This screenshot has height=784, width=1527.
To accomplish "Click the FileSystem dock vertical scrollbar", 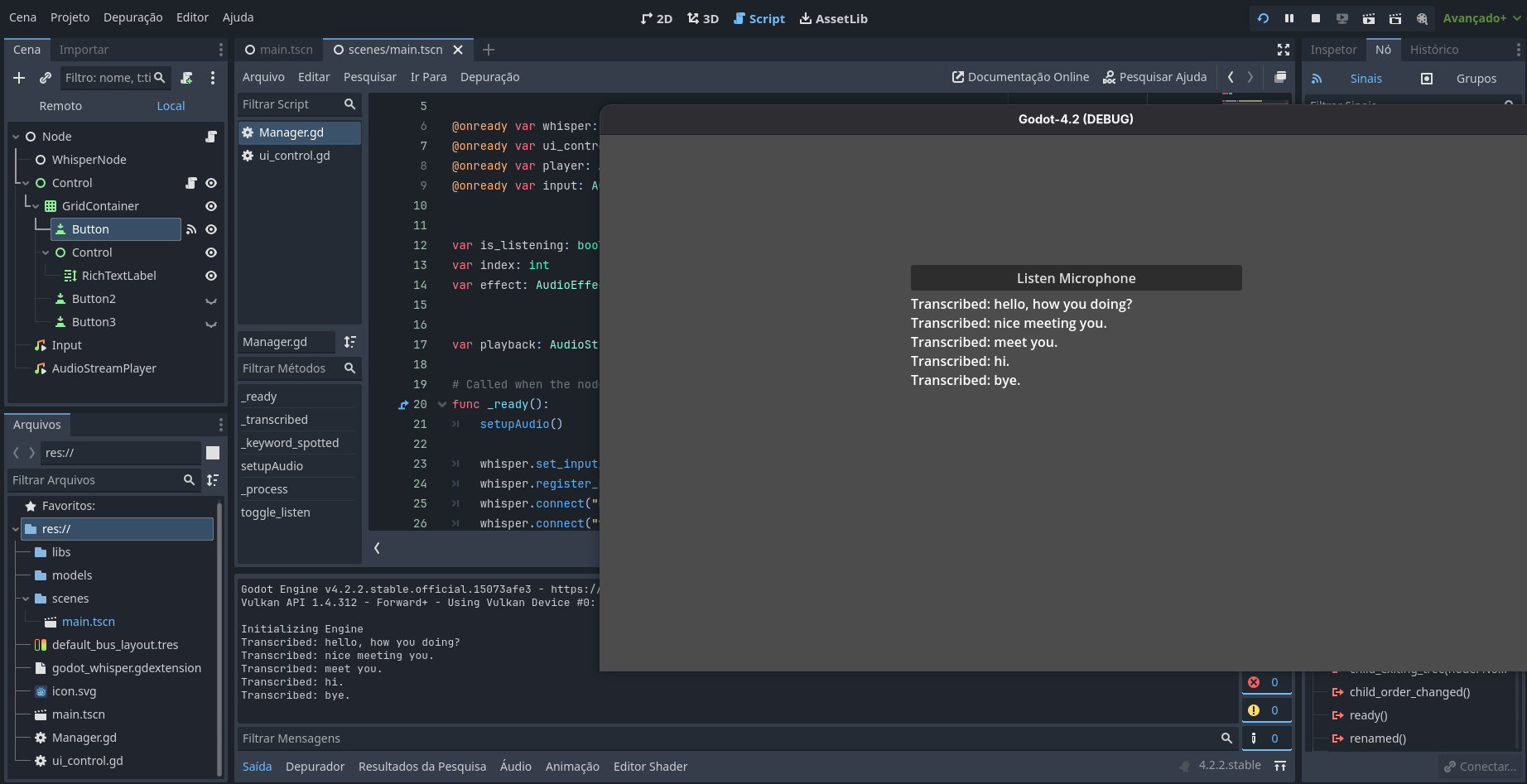I will [x=219, y=637].
